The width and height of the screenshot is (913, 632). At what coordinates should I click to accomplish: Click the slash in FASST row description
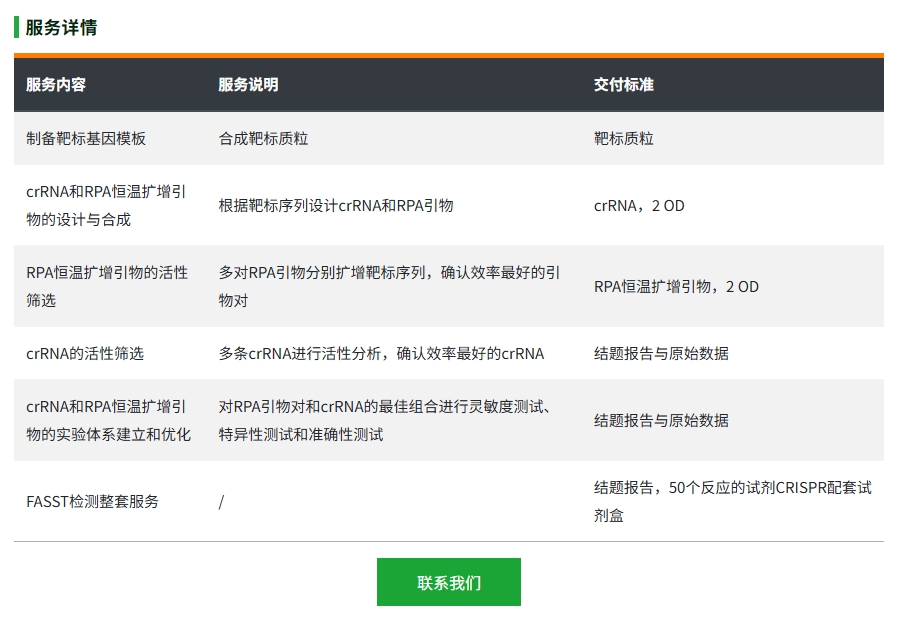[221, 502]
